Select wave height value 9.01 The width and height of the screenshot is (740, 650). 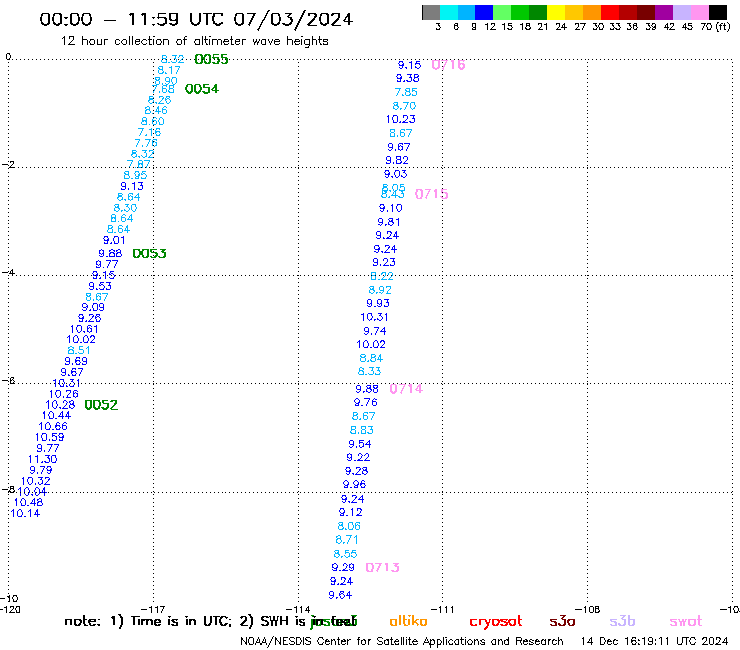pyautogui.click(x=114, y=240)
